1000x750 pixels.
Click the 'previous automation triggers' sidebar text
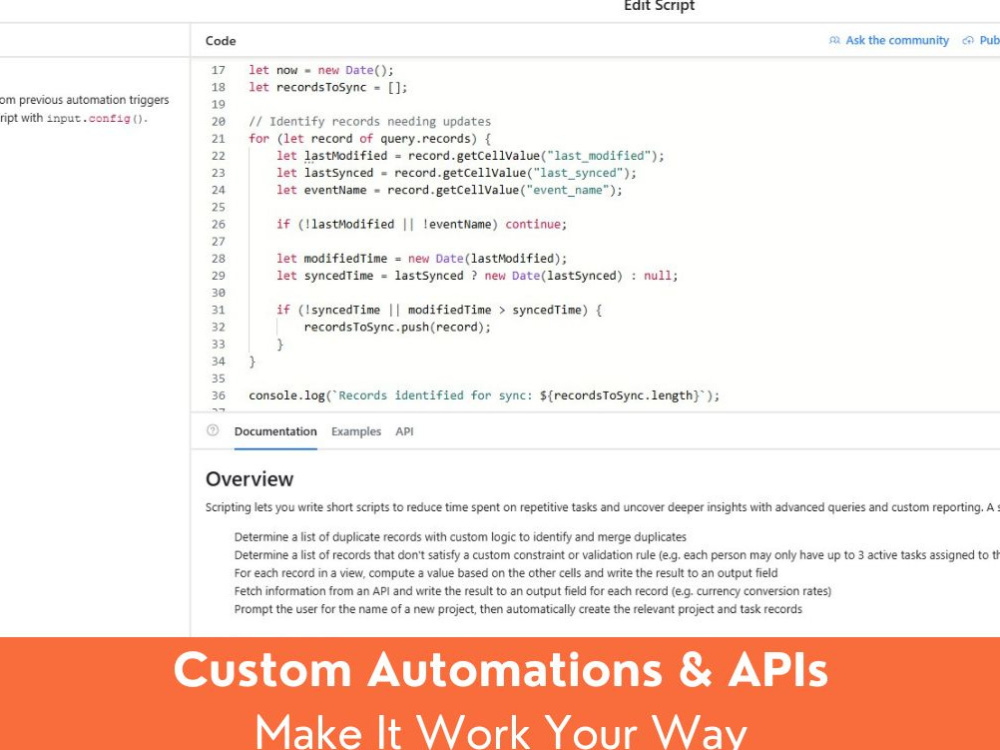(x=94, y=100)
